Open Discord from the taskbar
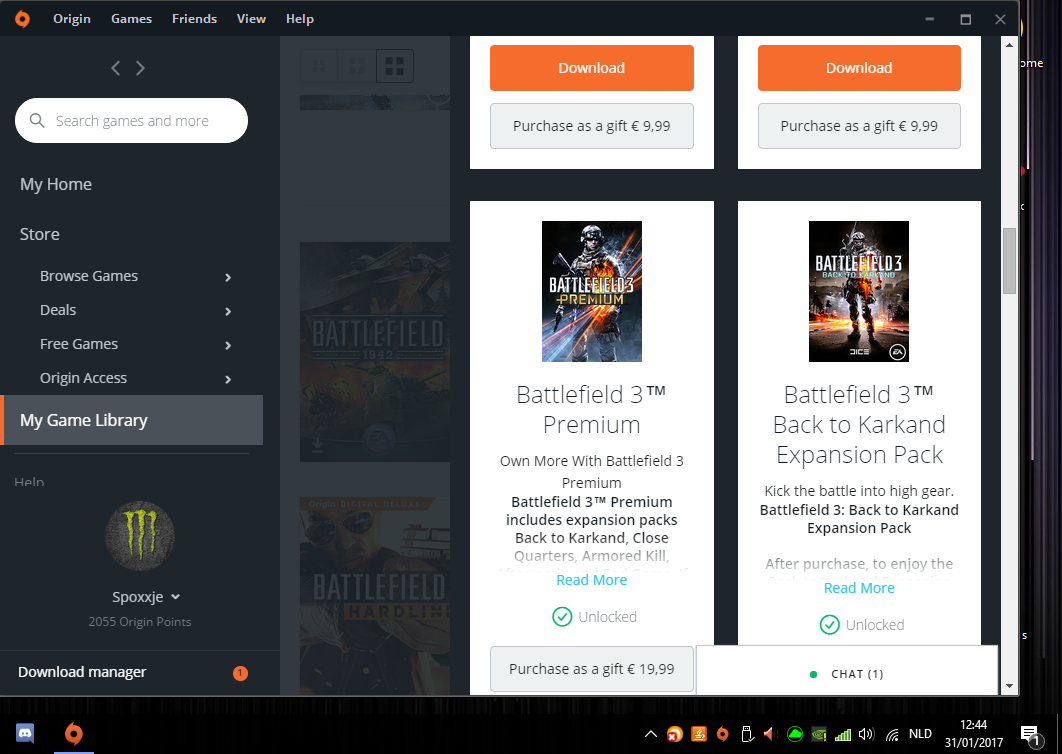The height and width of the screenshot is (754, 1062). [25, 734]
